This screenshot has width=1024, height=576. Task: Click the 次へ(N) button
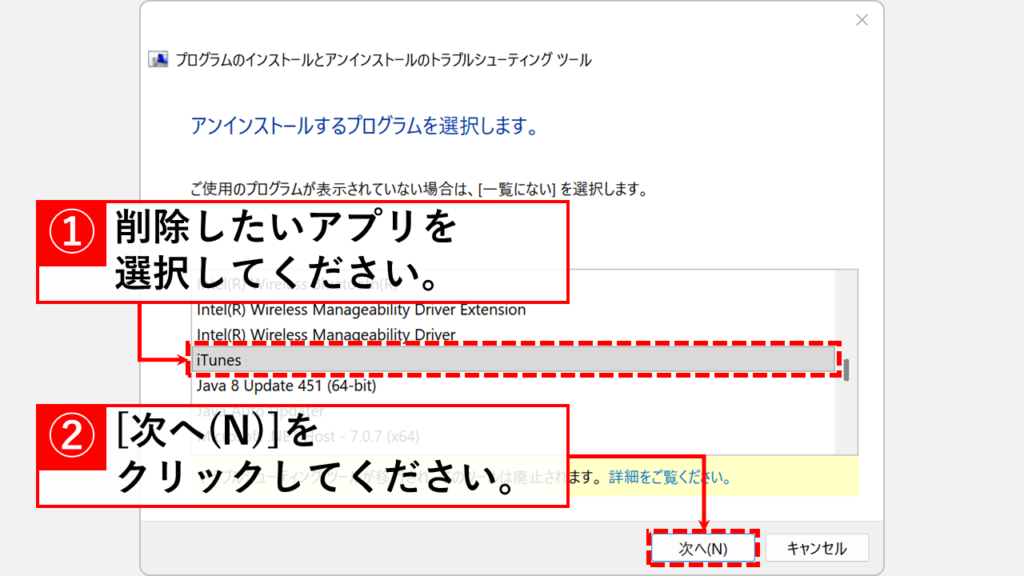(x=703, y=548)
